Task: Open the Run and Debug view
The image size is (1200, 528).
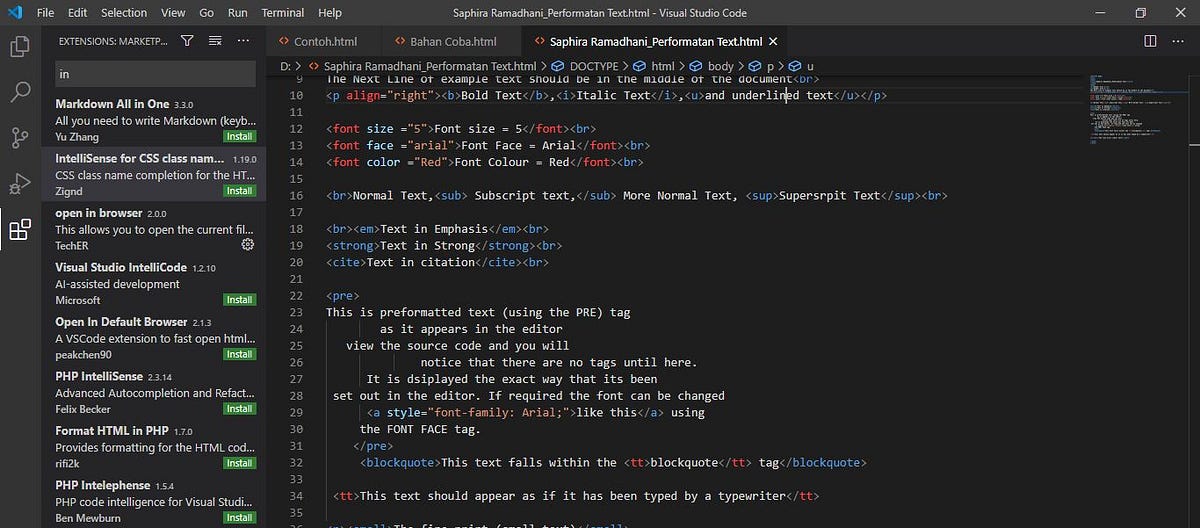Action: (x=19, y=184)
